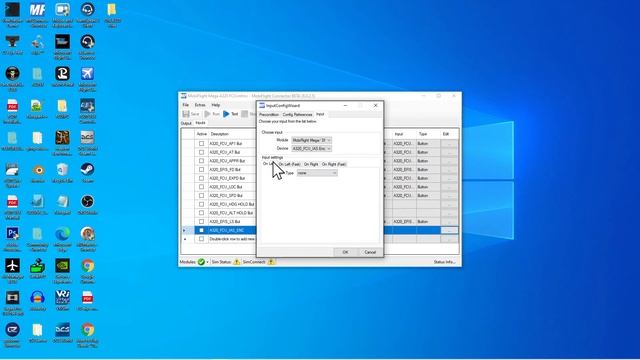Open the black icon with white airplane
The image size is (640, 360).
coord(12,266)
